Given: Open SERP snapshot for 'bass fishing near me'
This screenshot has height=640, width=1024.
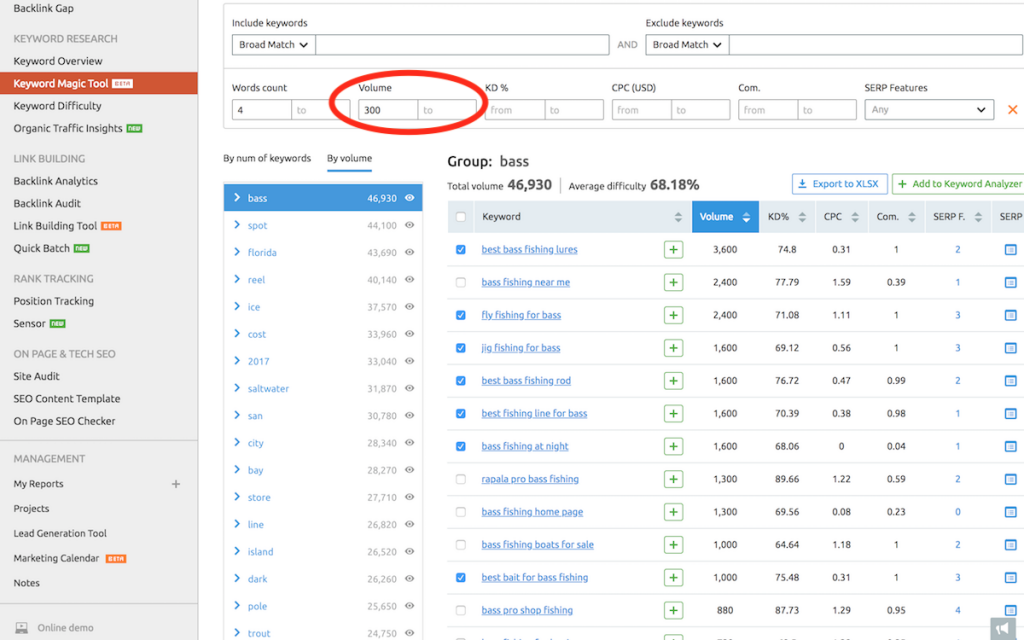Looking at the screenshot, I should (x=1010, y=282).
